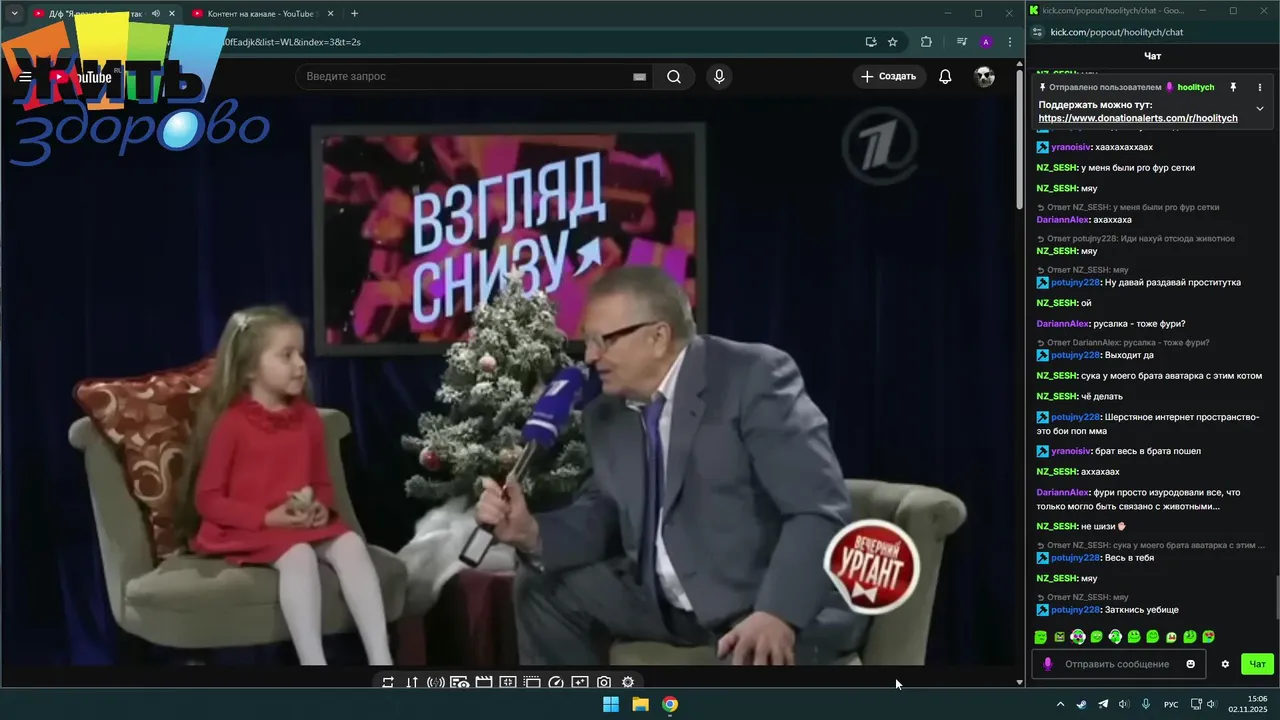The width and height of the screenshot is (1280, 720).
Task: Click the purple microphone in chat input
Action: pos(1048,664)
